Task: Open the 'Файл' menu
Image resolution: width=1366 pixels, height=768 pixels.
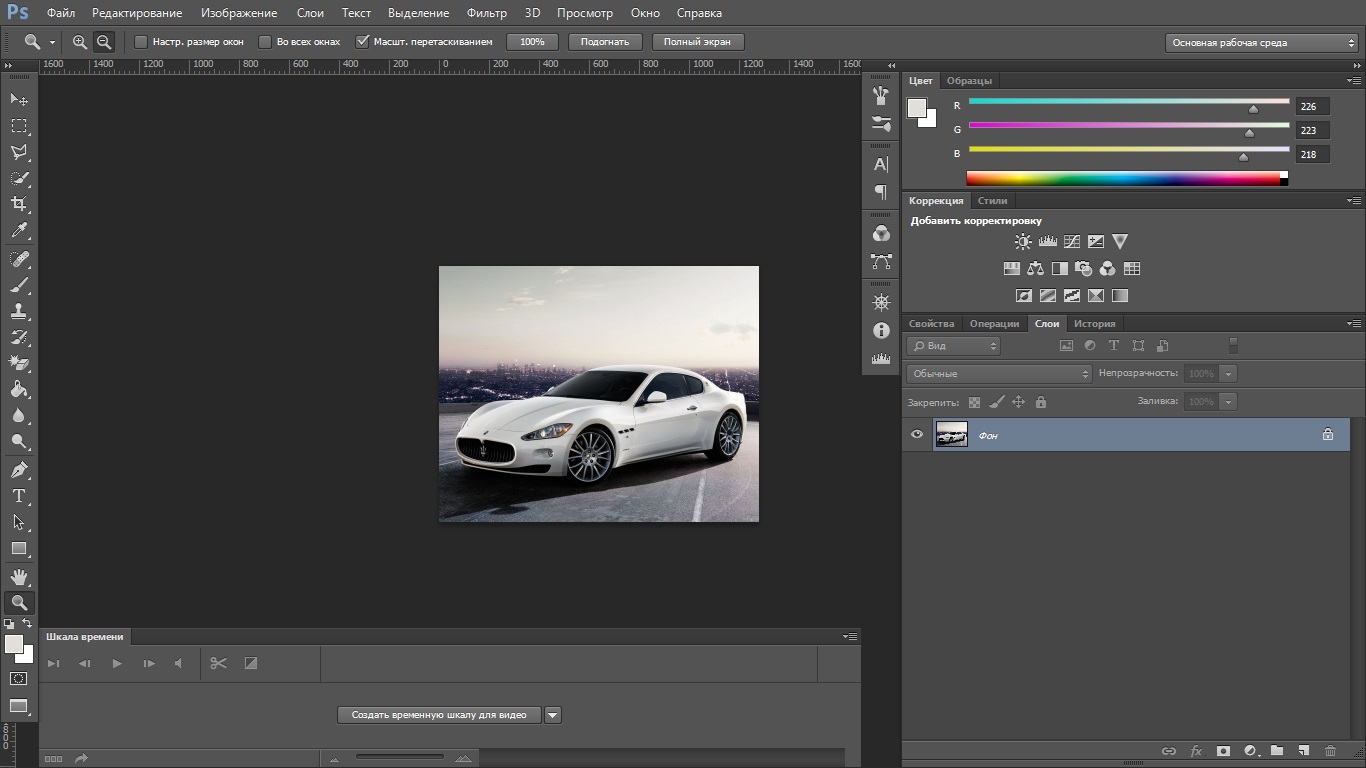Action: tap(60, 13)
